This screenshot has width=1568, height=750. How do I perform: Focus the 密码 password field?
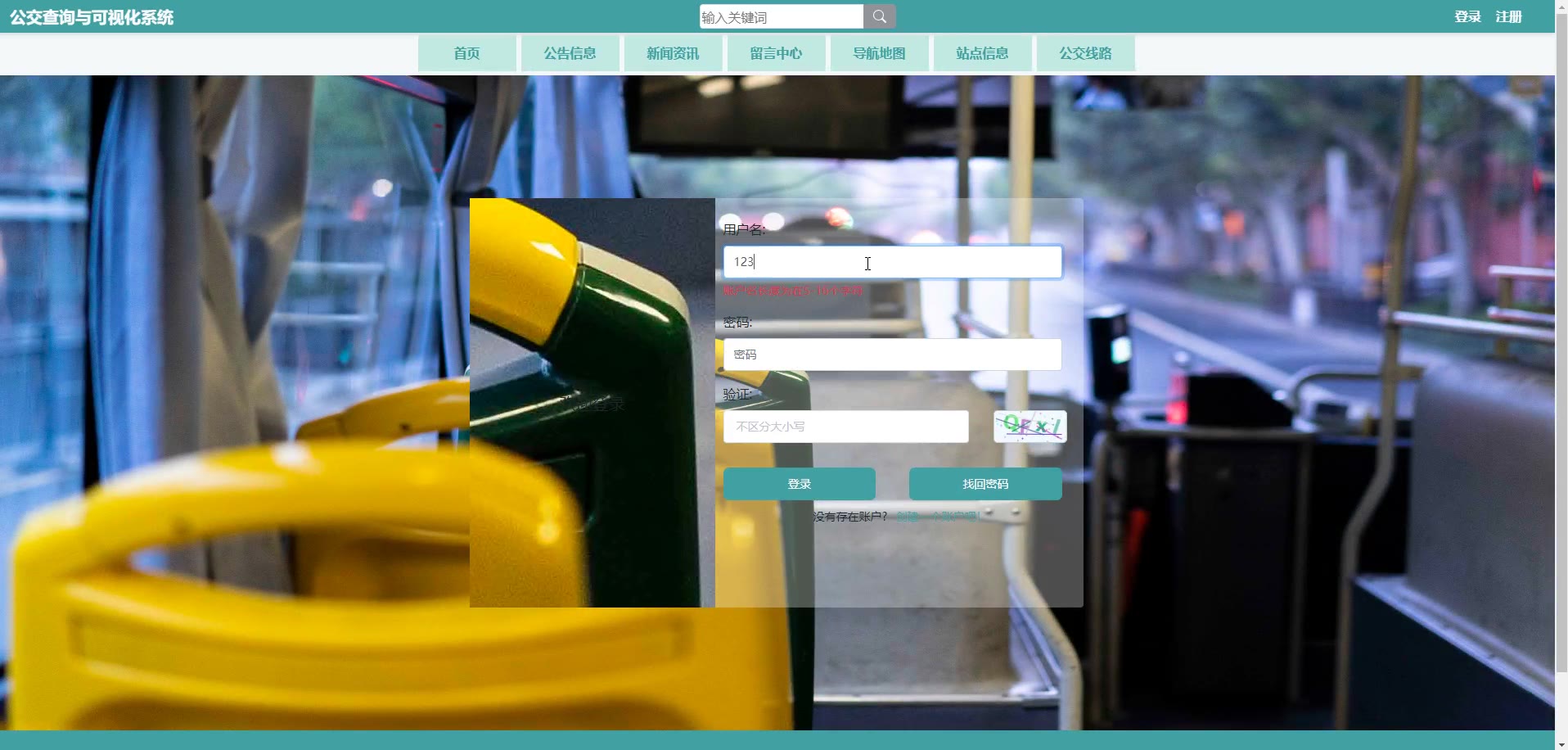pyautogui.click(x=893, y=355)
